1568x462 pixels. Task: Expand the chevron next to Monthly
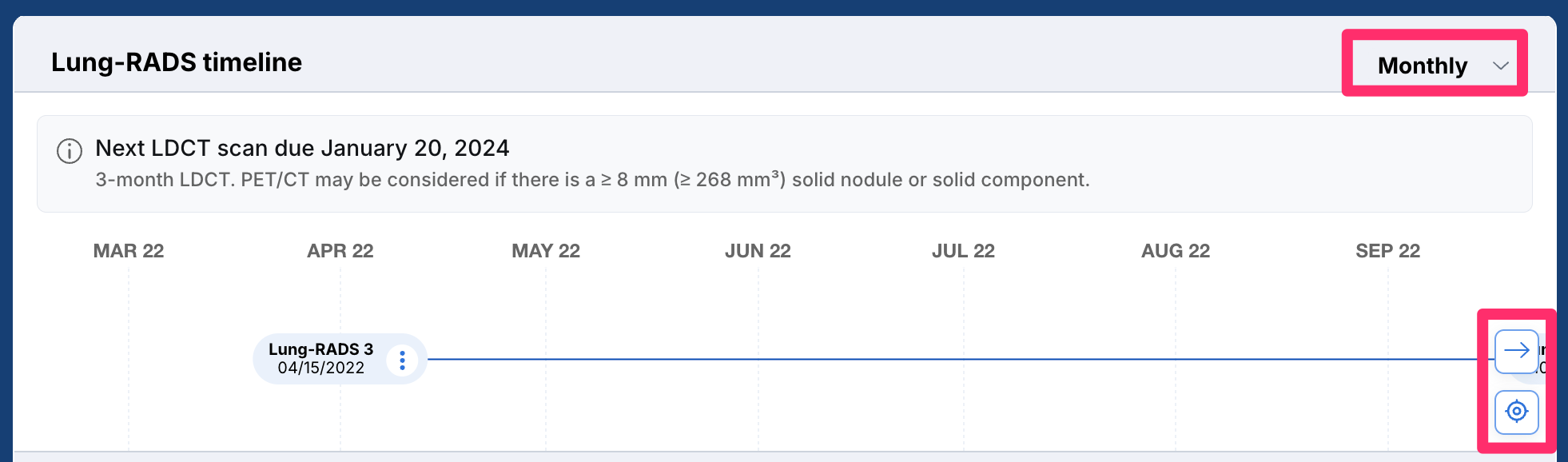pos(1500,66)
